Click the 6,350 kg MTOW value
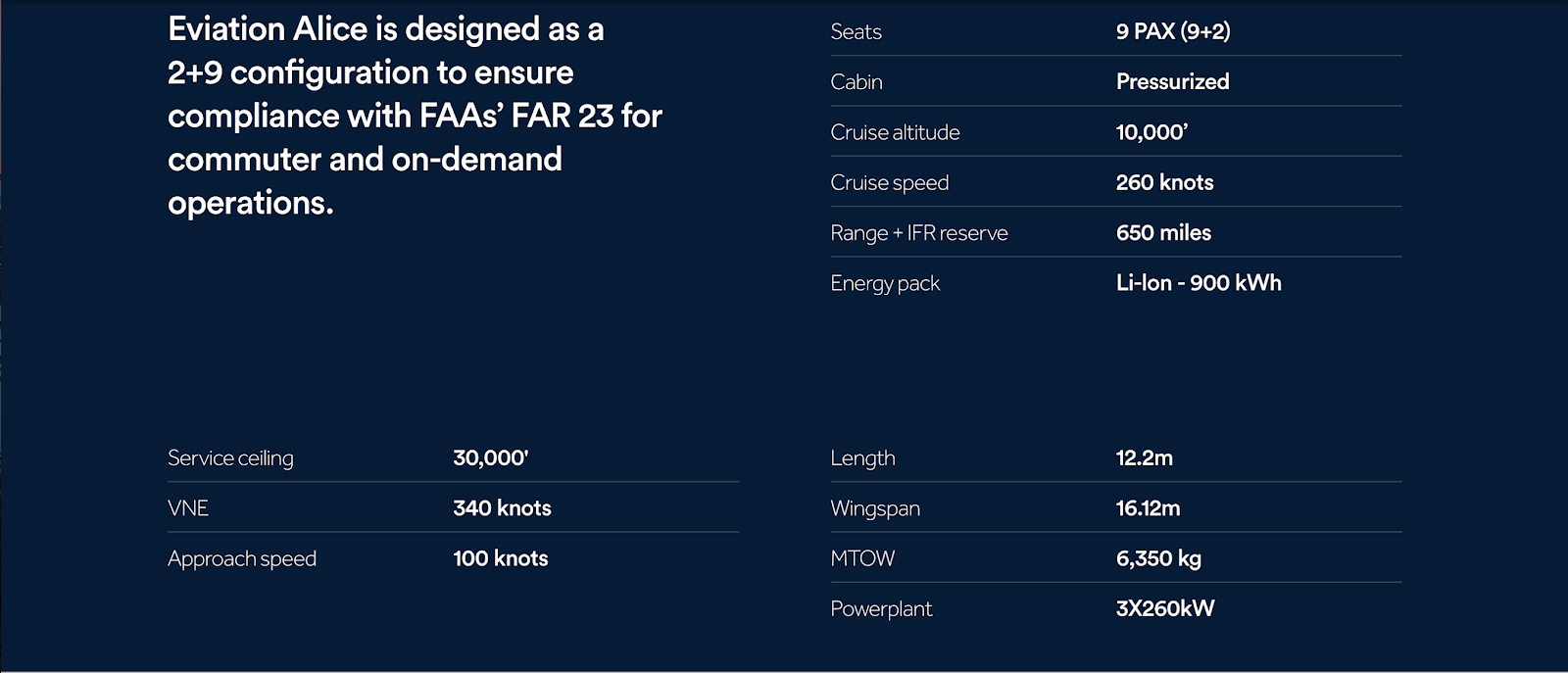The height and width of the screenshot is (673, 1568). 1158,558
